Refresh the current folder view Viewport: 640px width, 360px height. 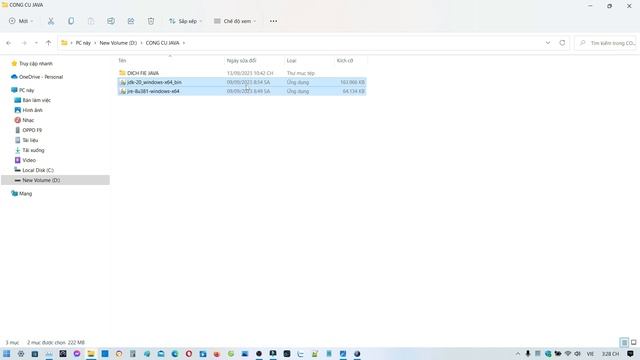tap(562, 43)
